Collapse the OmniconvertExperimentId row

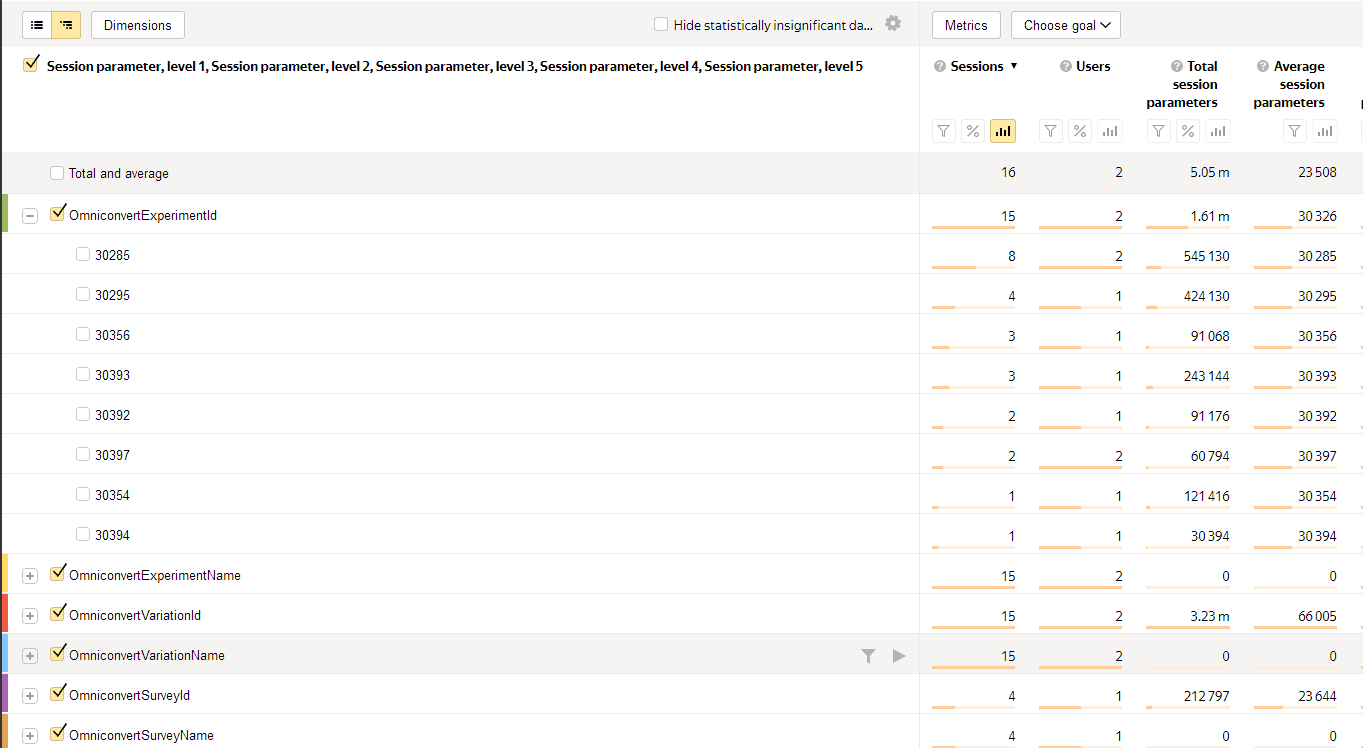click(x=30, y=216)
